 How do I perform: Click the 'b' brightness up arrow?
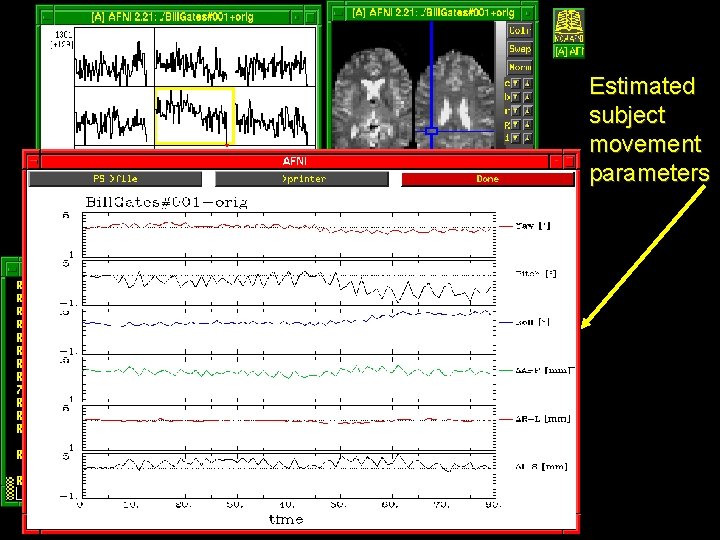click(527, 97)
